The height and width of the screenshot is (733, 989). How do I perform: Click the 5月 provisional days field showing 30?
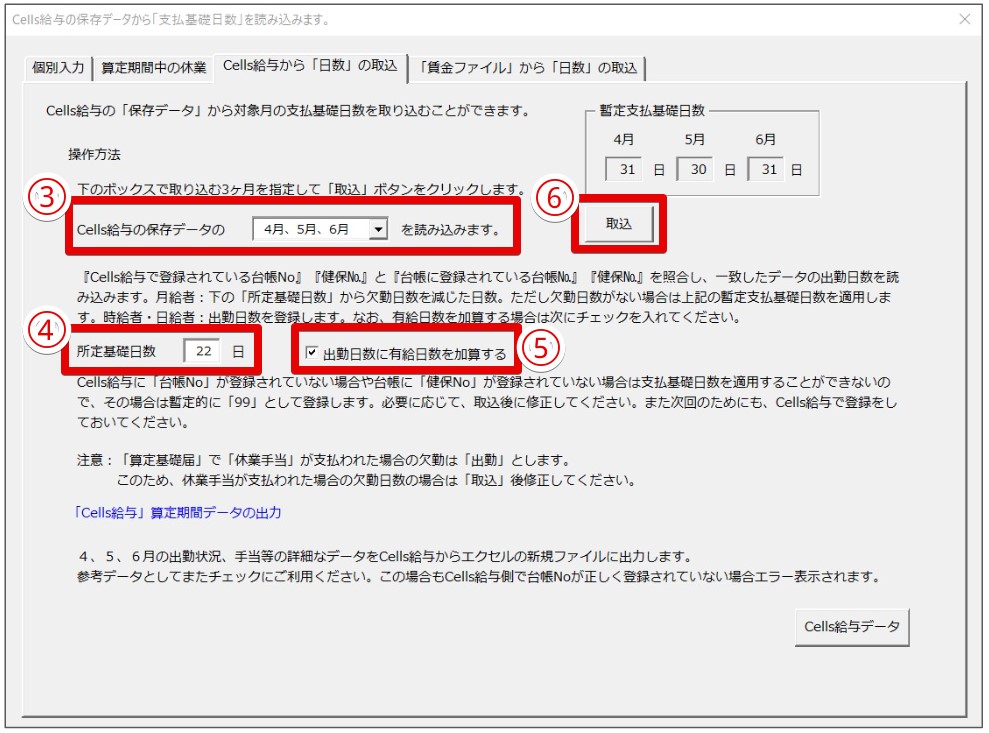pyautogui.click(x=694, y=169)
